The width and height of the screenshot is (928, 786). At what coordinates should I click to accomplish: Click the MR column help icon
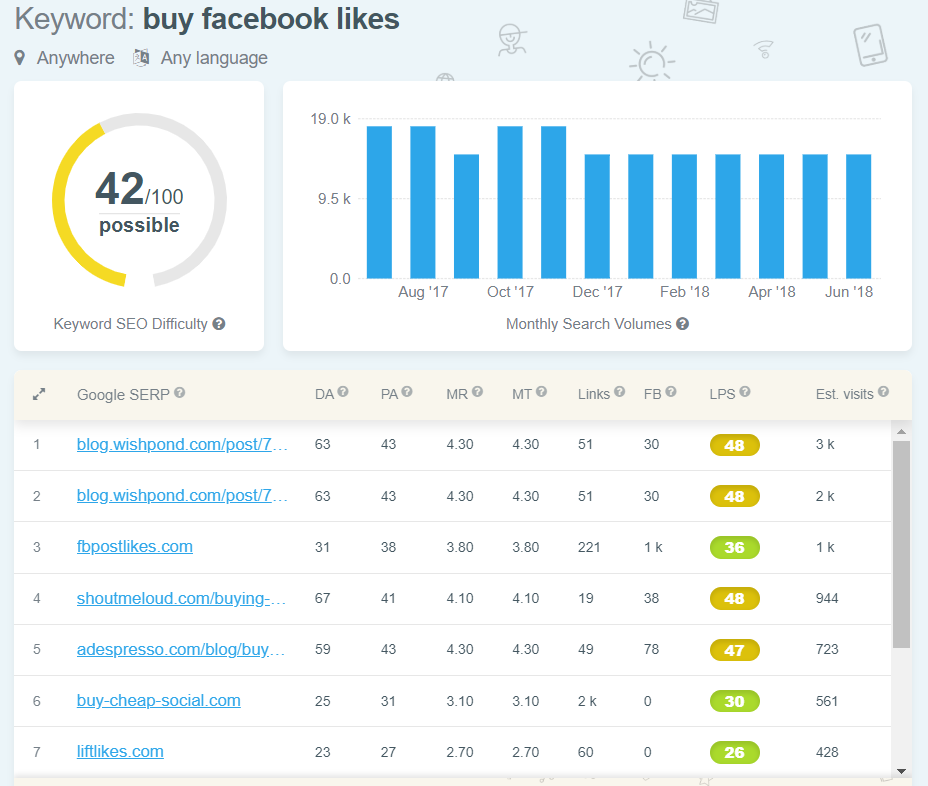pos(478,392)
